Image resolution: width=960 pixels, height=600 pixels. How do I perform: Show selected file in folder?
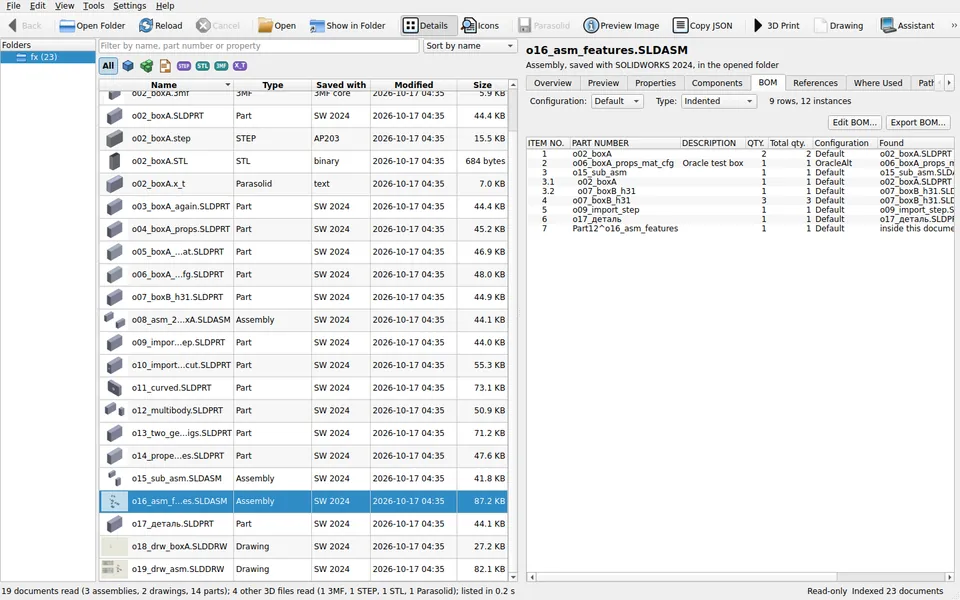(347, 26)
